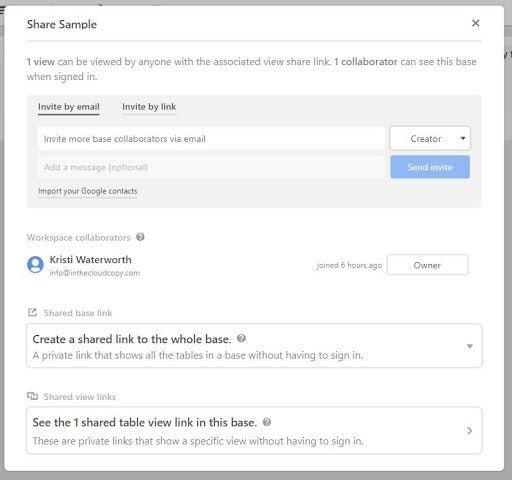512x480 pixels.
Task: Close the Share Sample dialog
Action: tap(475, 23)
